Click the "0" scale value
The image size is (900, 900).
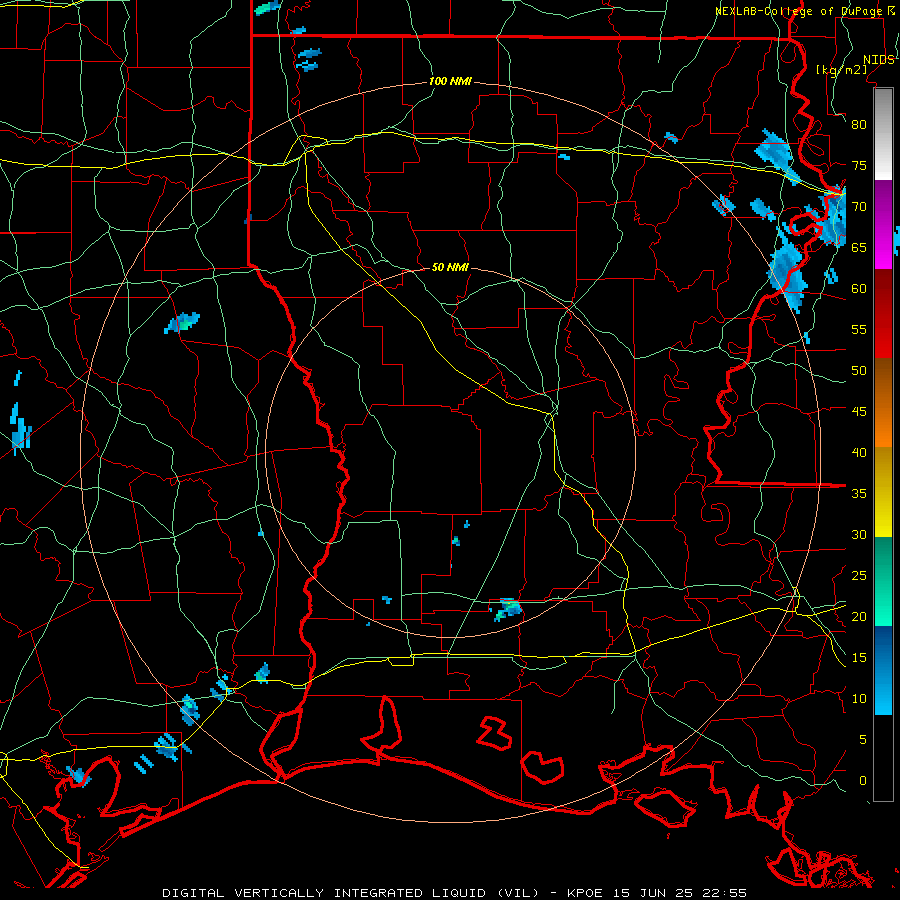click(x=863, y=781)
